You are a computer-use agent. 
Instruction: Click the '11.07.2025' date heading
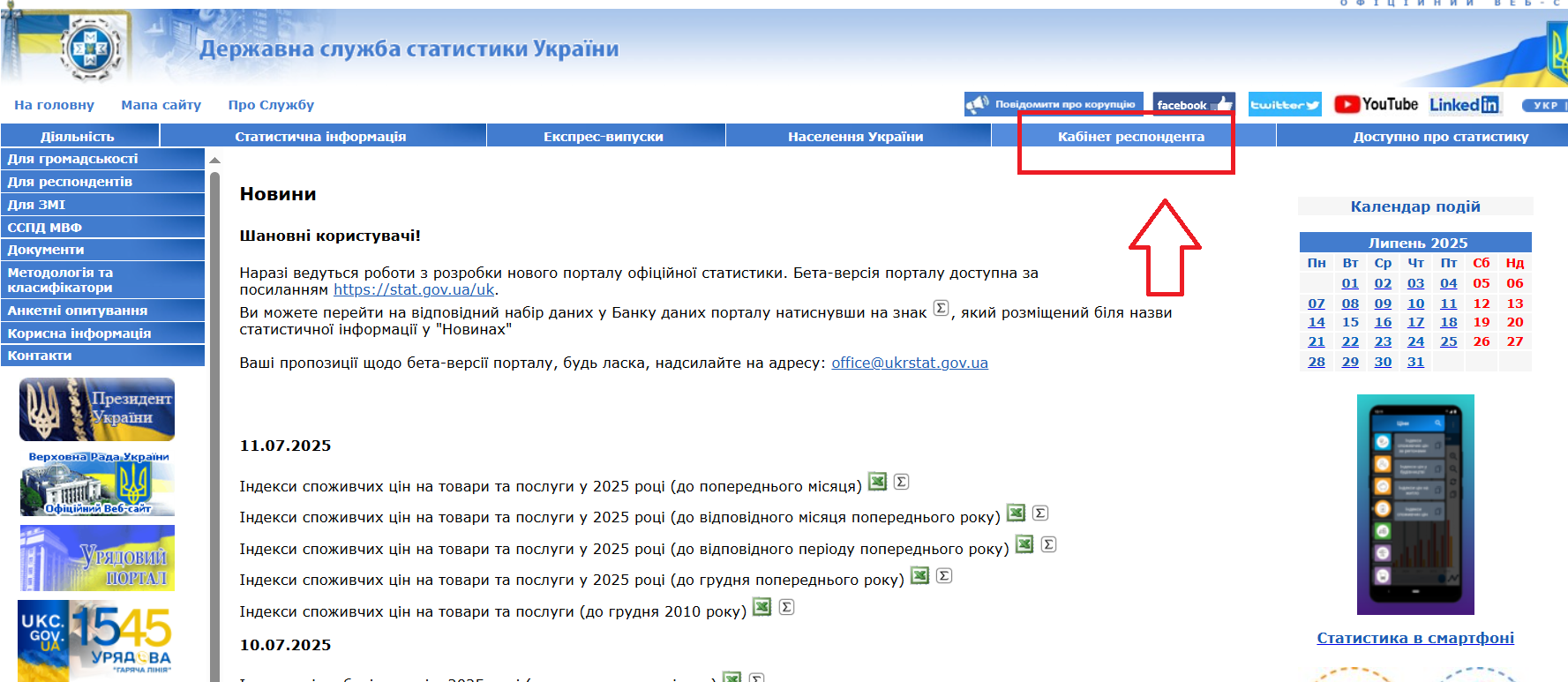click(286, 446)
